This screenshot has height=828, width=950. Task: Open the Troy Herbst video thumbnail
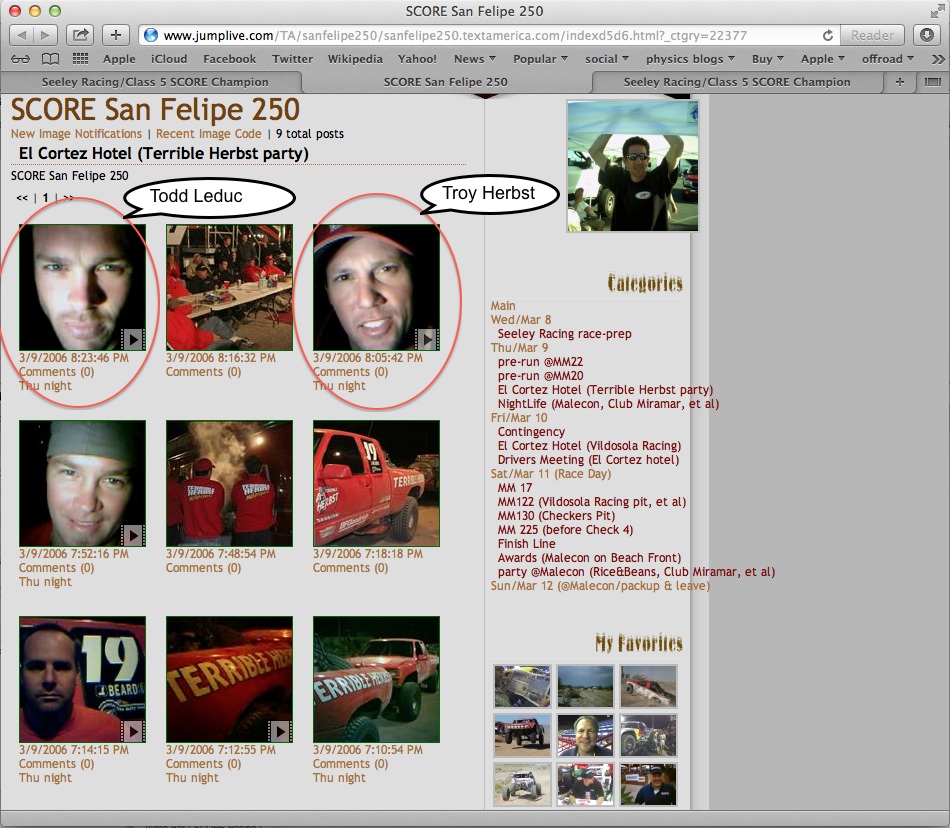click(376, 287)
